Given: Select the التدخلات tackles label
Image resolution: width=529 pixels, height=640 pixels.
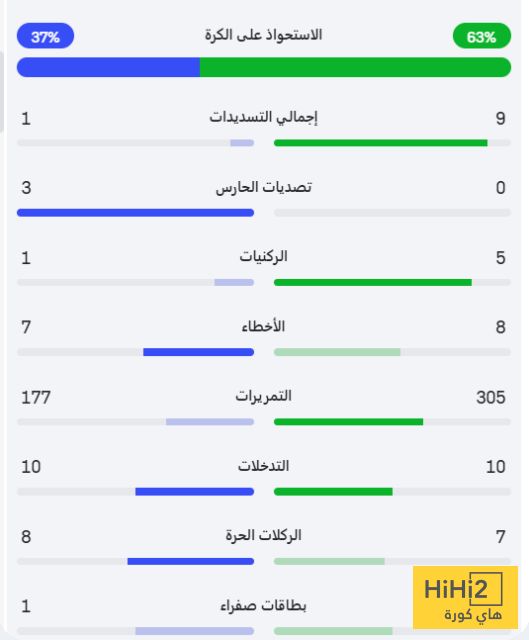Looking at the screenshot, I should coord(263,466).
